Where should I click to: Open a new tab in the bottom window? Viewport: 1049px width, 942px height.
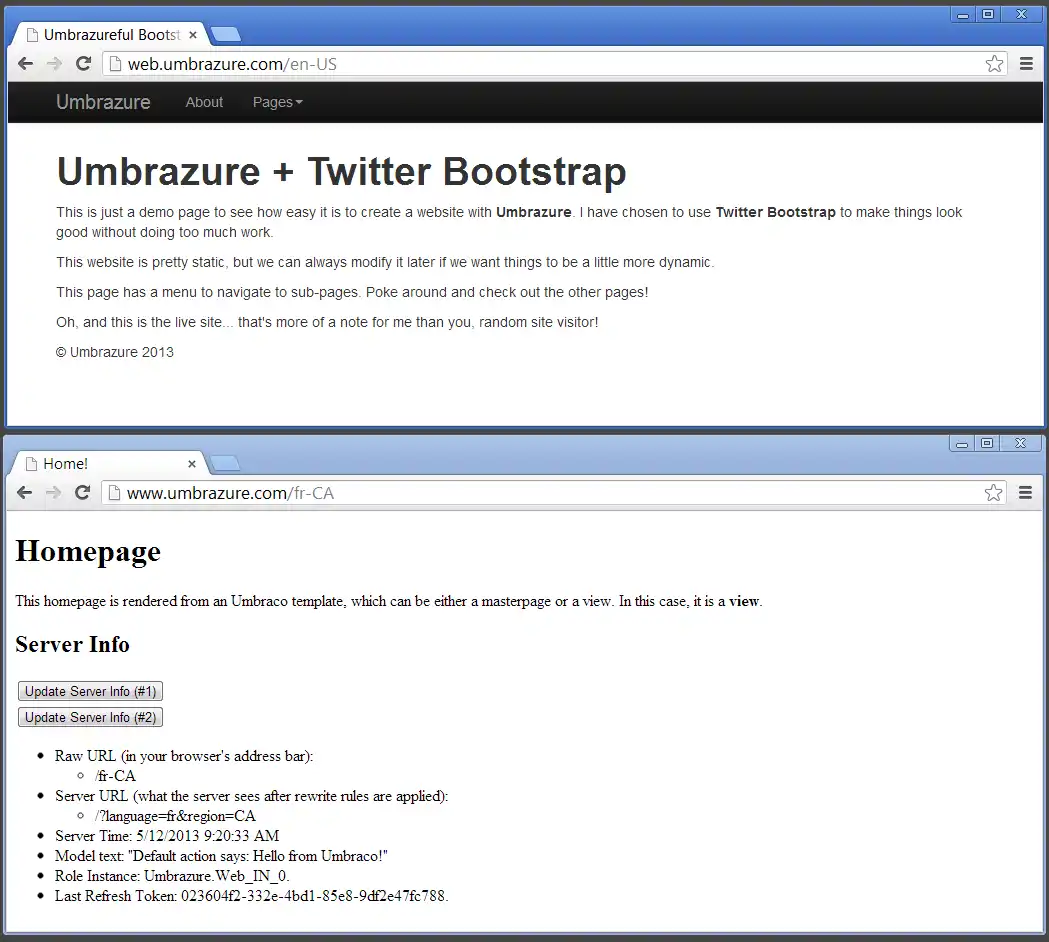coord(225,463)
